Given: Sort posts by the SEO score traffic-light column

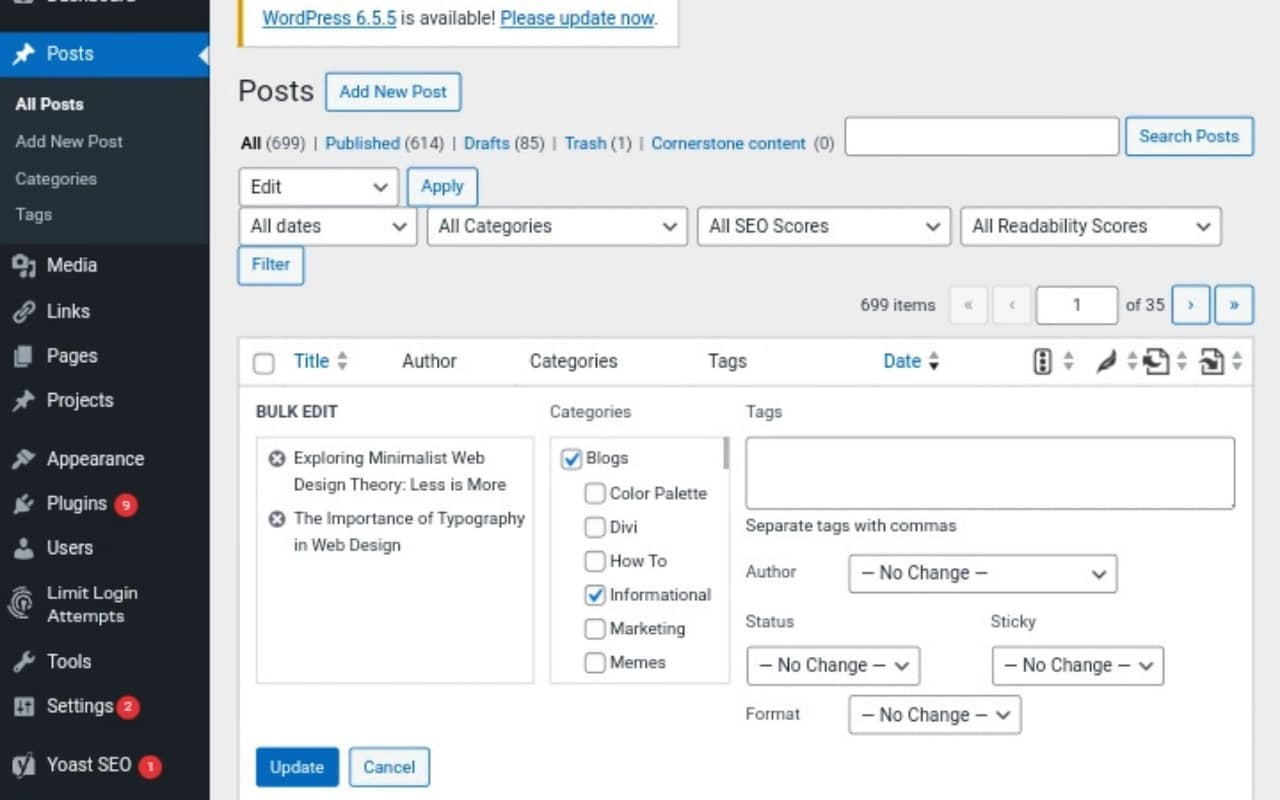Looking at the screenshot, I should 1043,361.
